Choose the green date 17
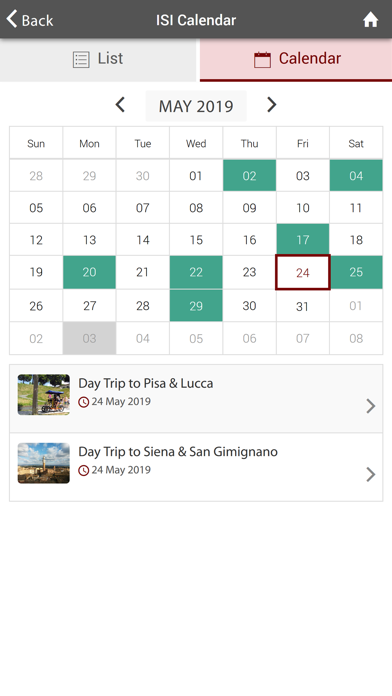 (x=303, y=240)
